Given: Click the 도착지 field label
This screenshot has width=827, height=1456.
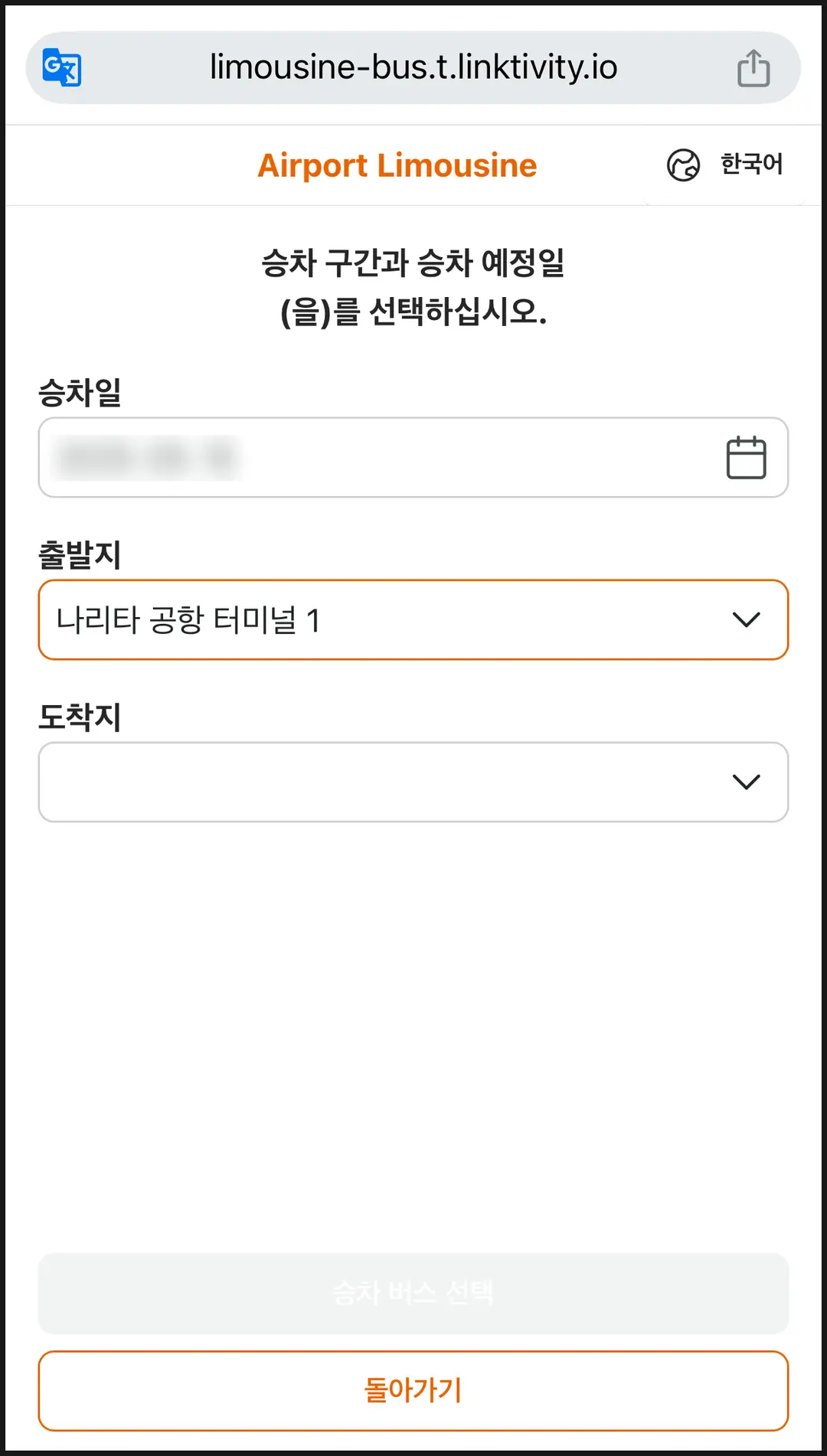Looking at the screenshot, I should coord(80,717).
